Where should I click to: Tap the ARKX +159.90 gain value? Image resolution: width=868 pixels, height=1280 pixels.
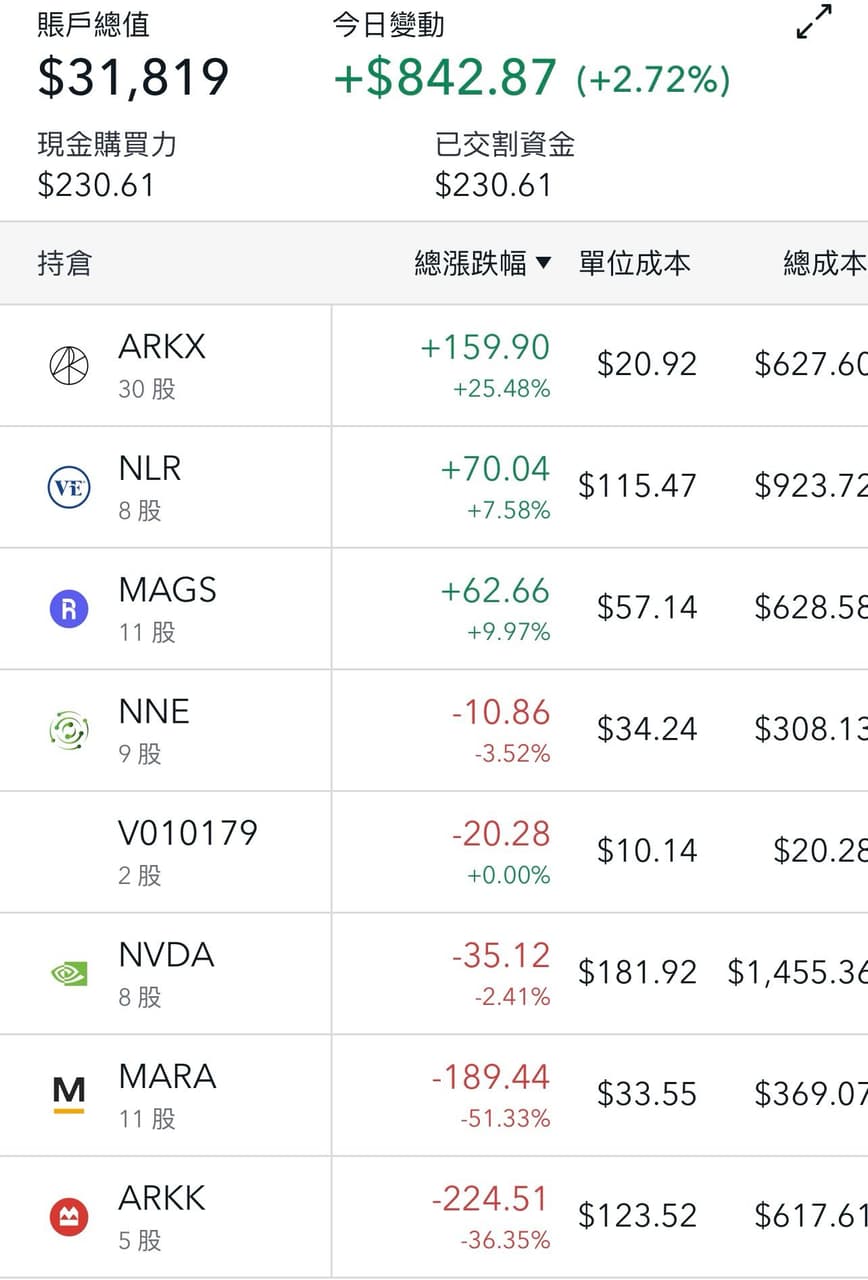pos(485,347)
